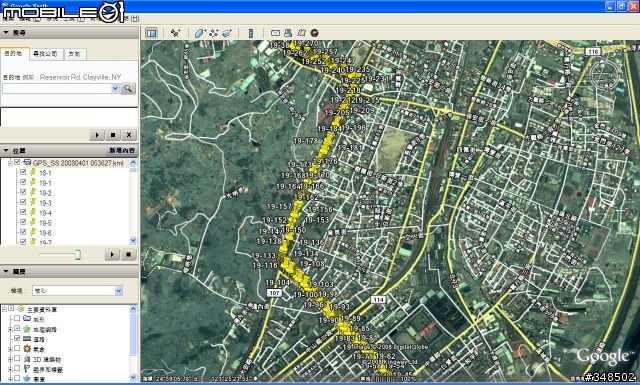Collapse the GPS_SS kml tree node
This screenshot has width=640, height=385.
[10, 162]
